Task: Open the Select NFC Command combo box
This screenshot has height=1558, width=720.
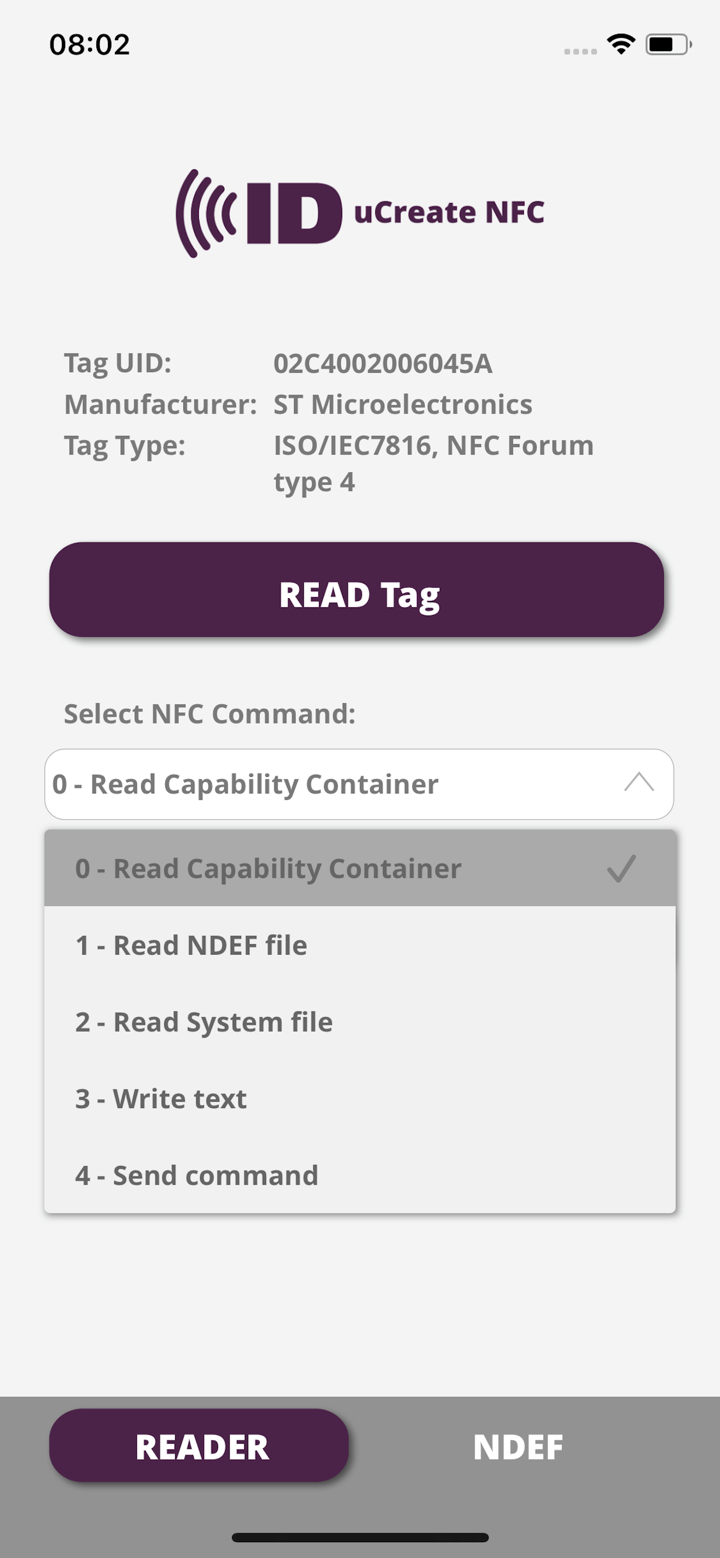Action: tap(359, 784)
